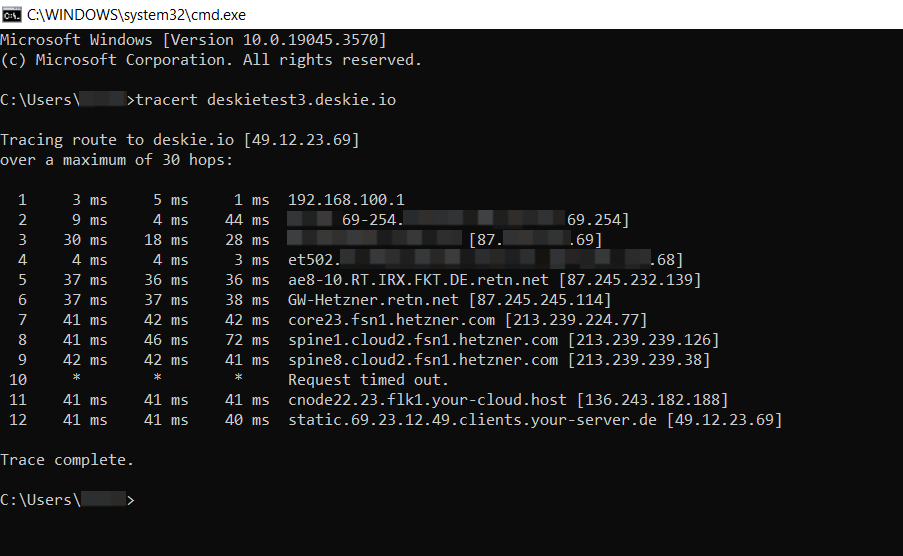Click cnode22.23.flk1.your-cloud.host hostname

[427, 400]
